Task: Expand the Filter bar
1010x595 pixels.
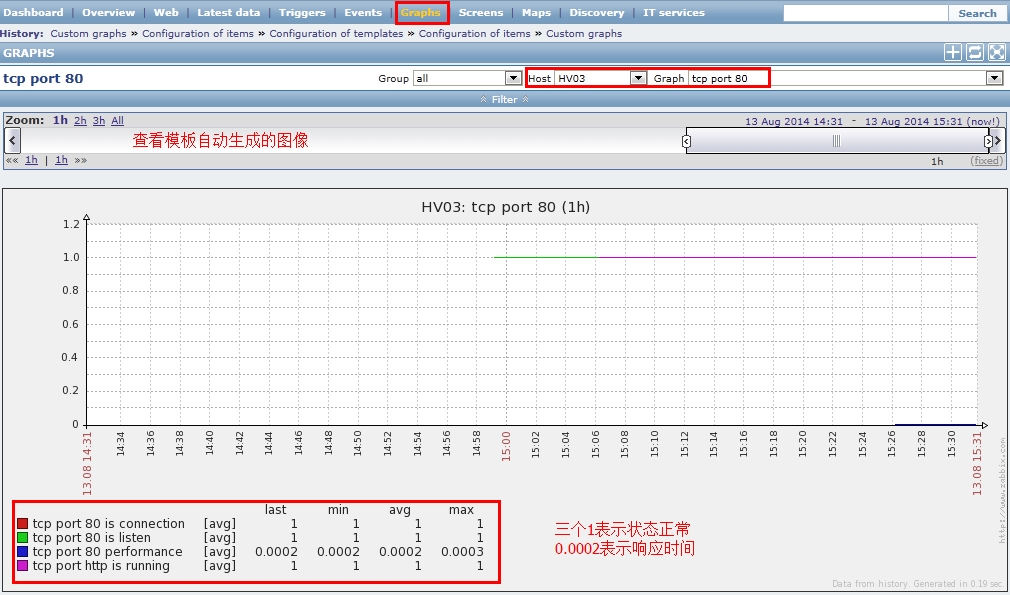Action: 504,100
